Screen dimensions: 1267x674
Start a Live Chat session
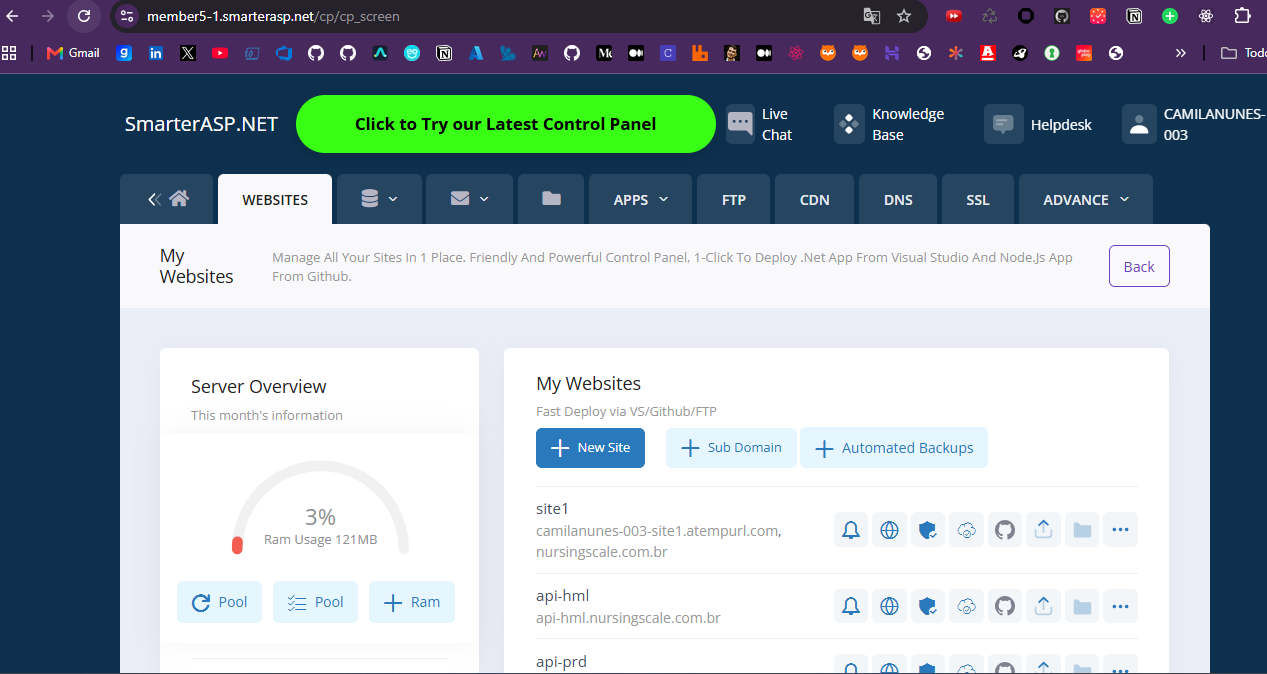[x=760, y=125]
